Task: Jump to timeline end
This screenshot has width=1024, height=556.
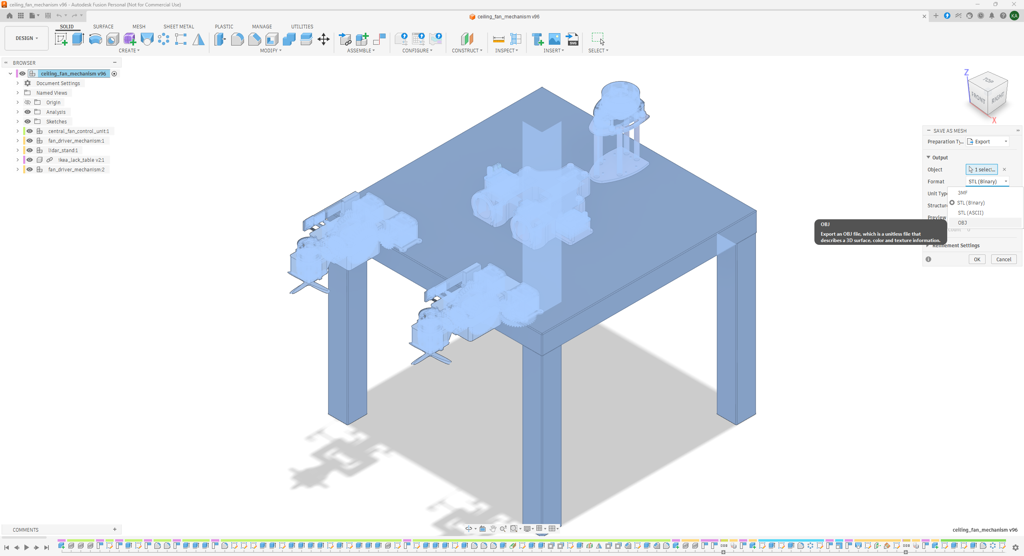Action: [46, 548]
